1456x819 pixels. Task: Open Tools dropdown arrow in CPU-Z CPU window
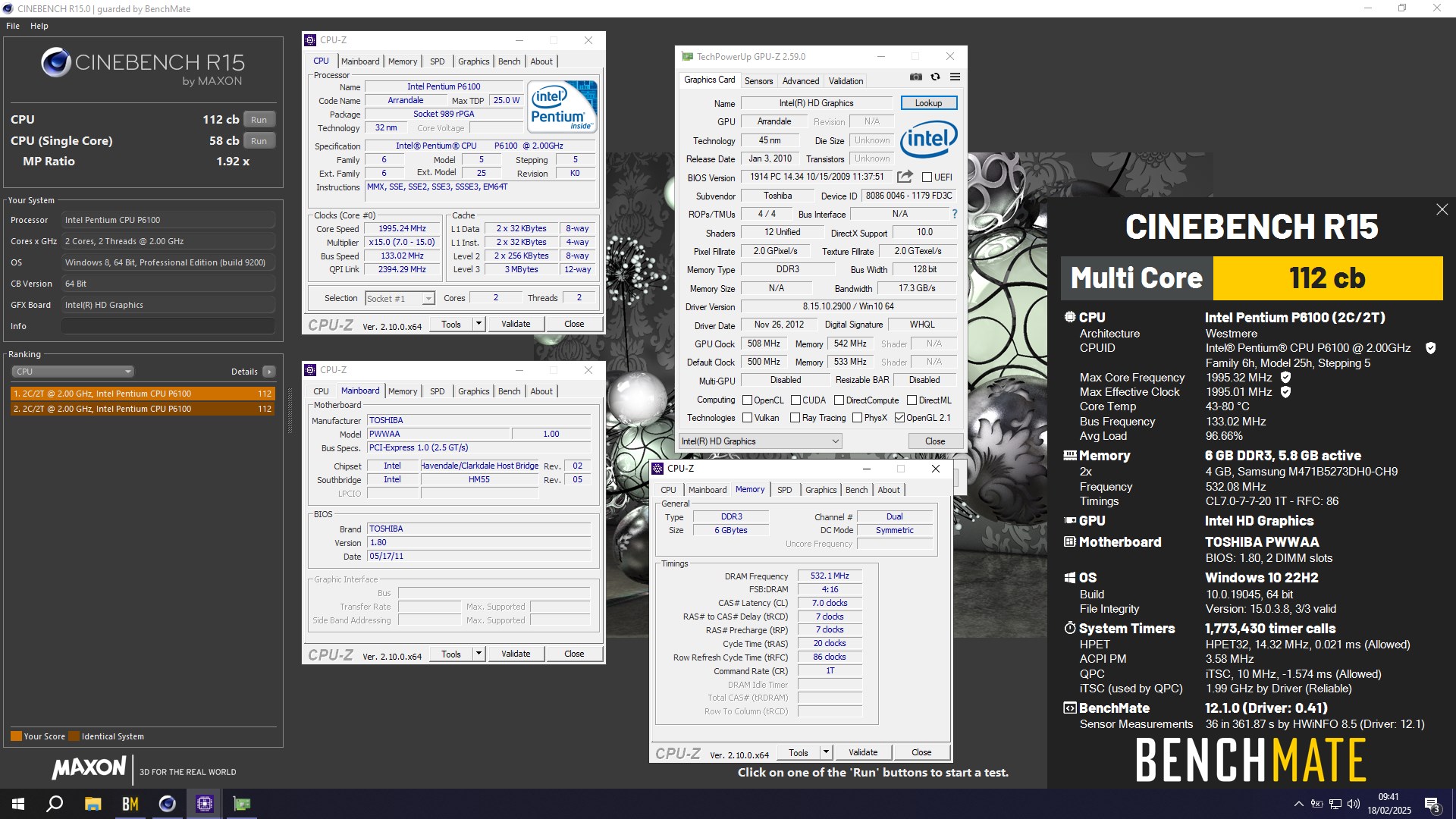pos(479,324)
